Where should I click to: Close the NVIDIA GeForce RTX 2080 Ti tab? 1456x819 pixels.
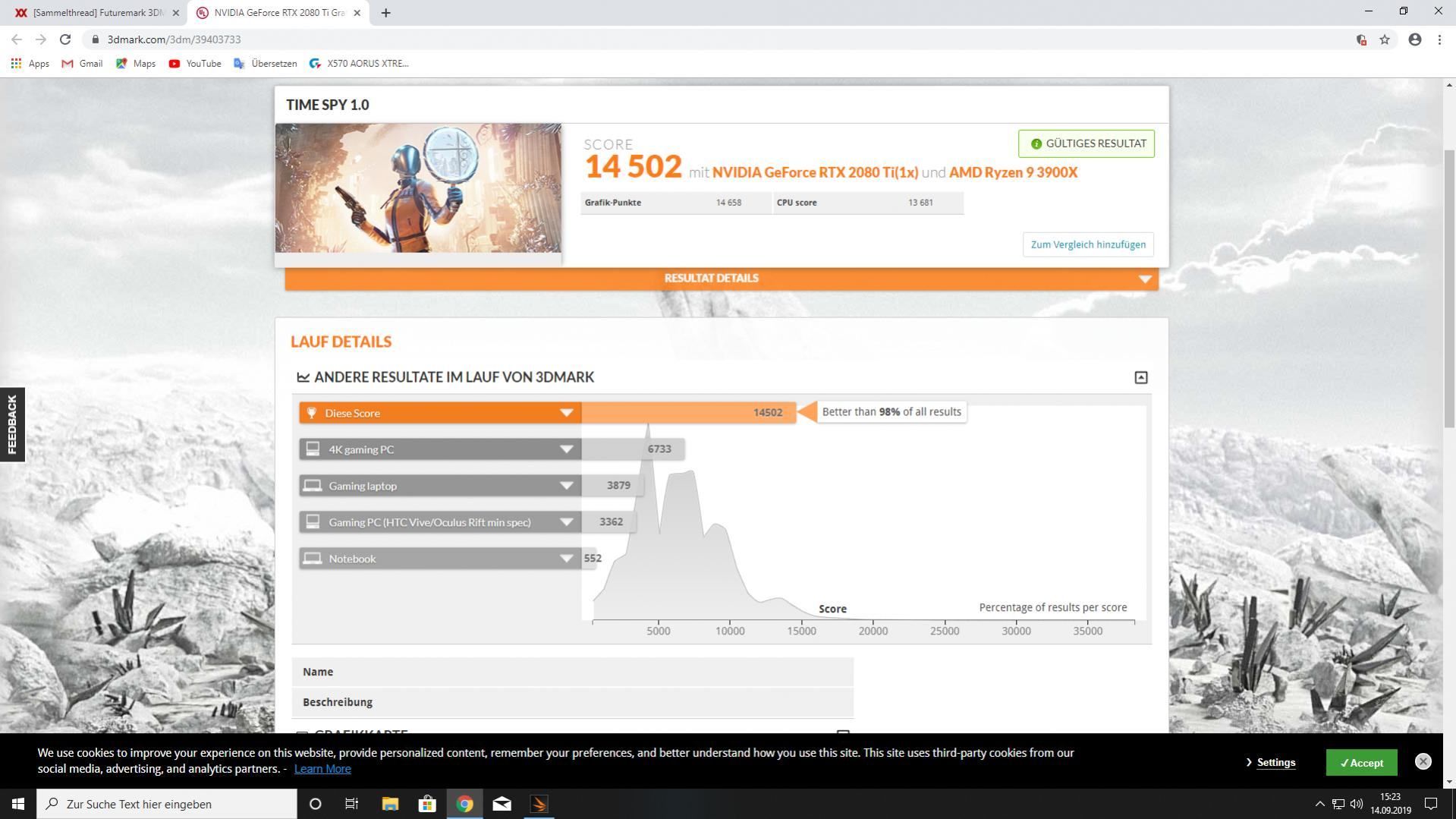pos(357,13)
